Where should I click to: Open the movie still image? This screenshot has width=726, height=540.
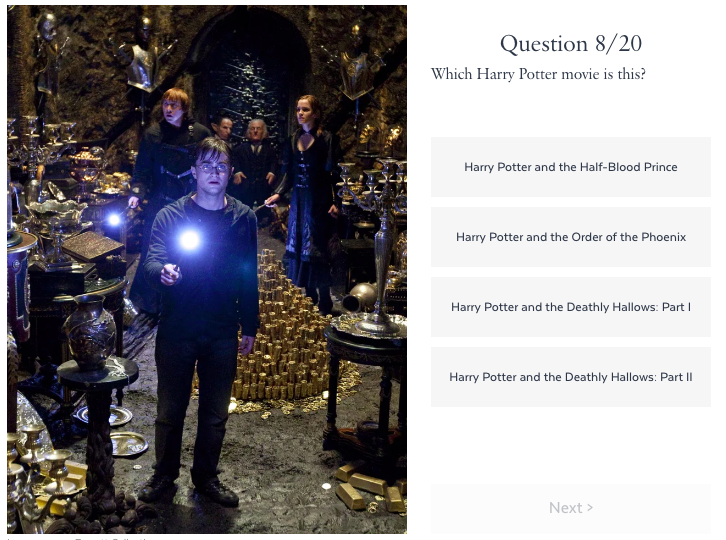(207, 270)
